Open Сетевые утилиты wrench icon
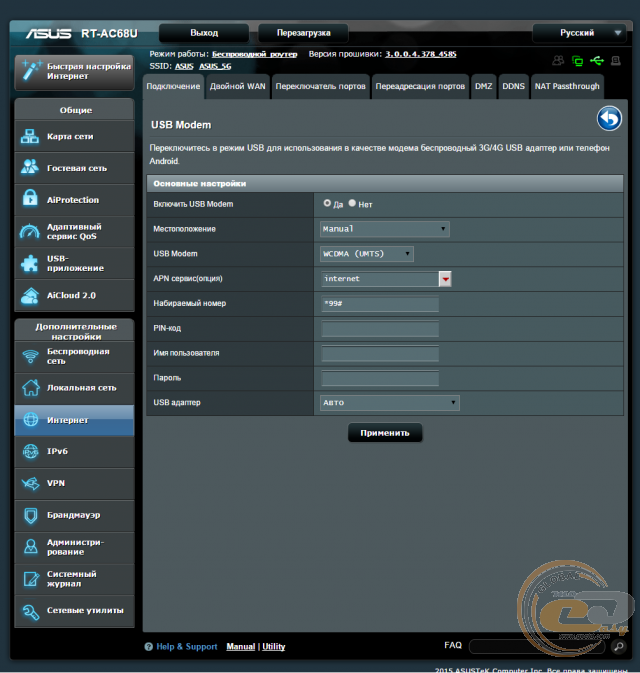640x673 pixels. click(30, 611)
